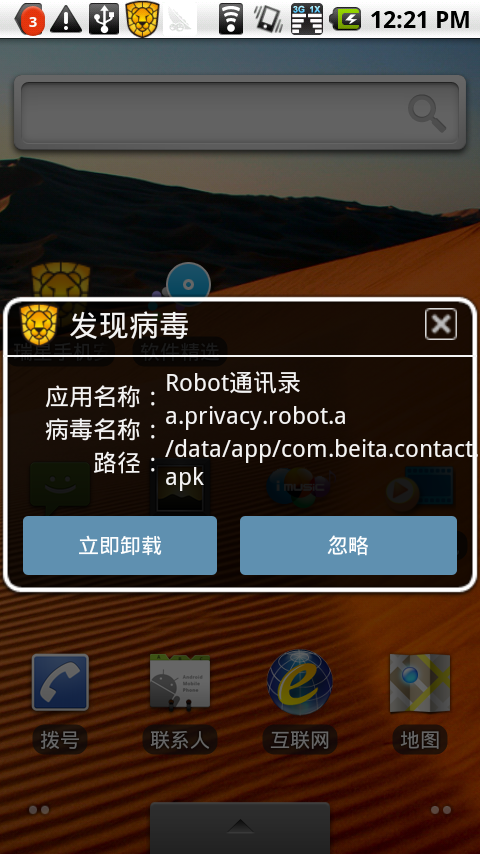Tap the Wi-Fi status icon
Screen dimensions: 480x854
231,19
